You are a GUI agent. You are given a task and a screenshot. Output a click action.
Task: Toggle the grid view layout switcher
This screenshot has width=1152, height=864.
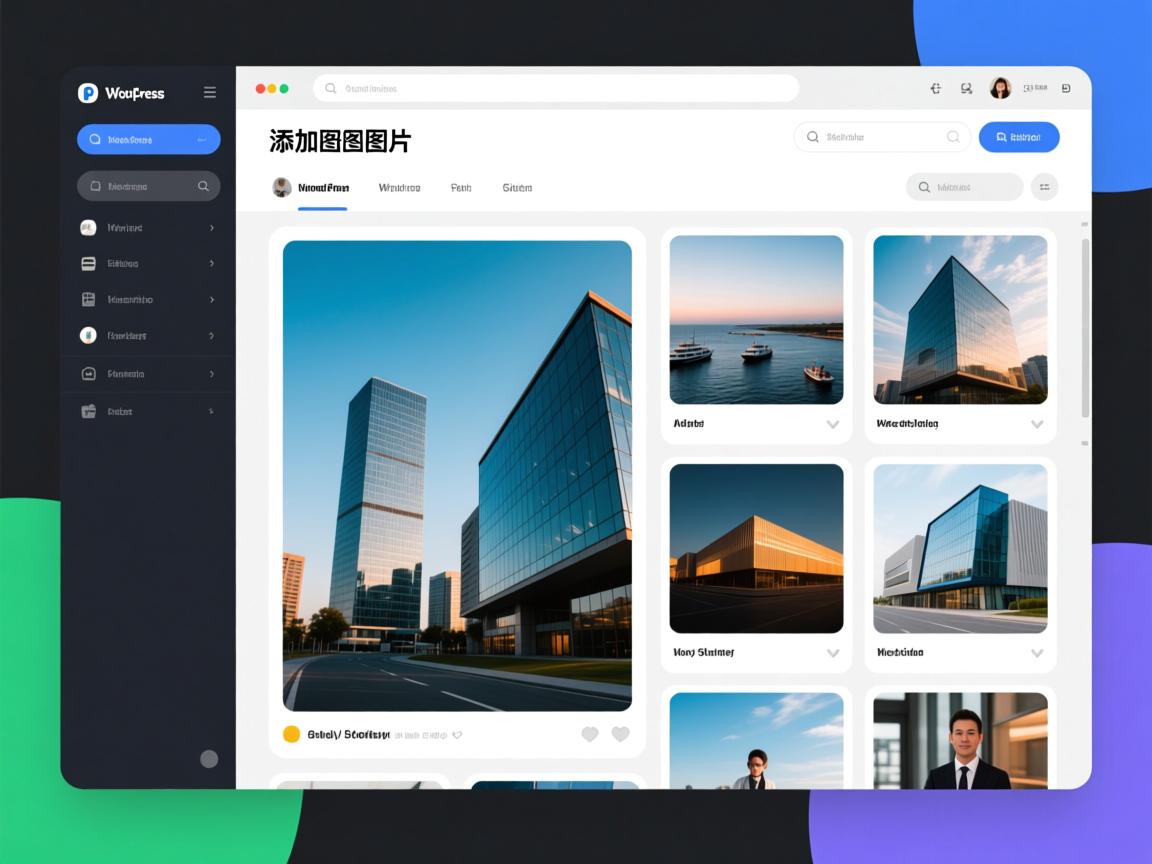coord(1044,187)
